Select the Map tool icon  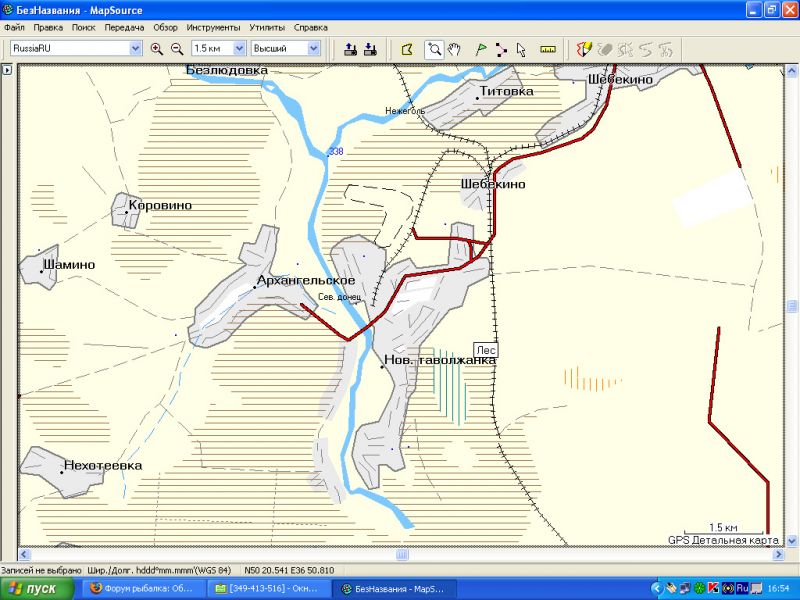tap(407, 49)
